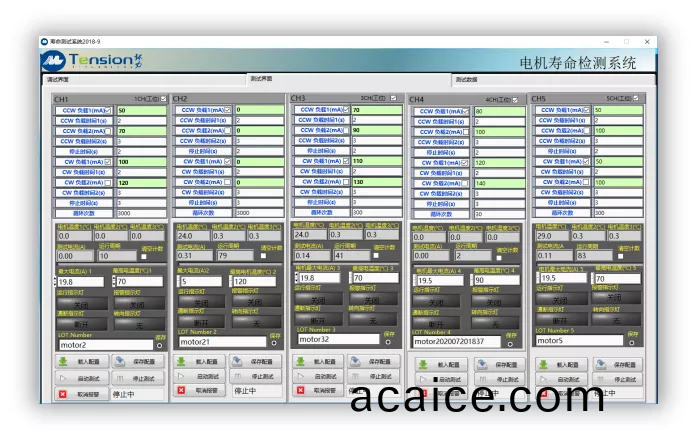Stop the CH1 test (停止测试)
The image size is (697, 441).
click(139, 378)
